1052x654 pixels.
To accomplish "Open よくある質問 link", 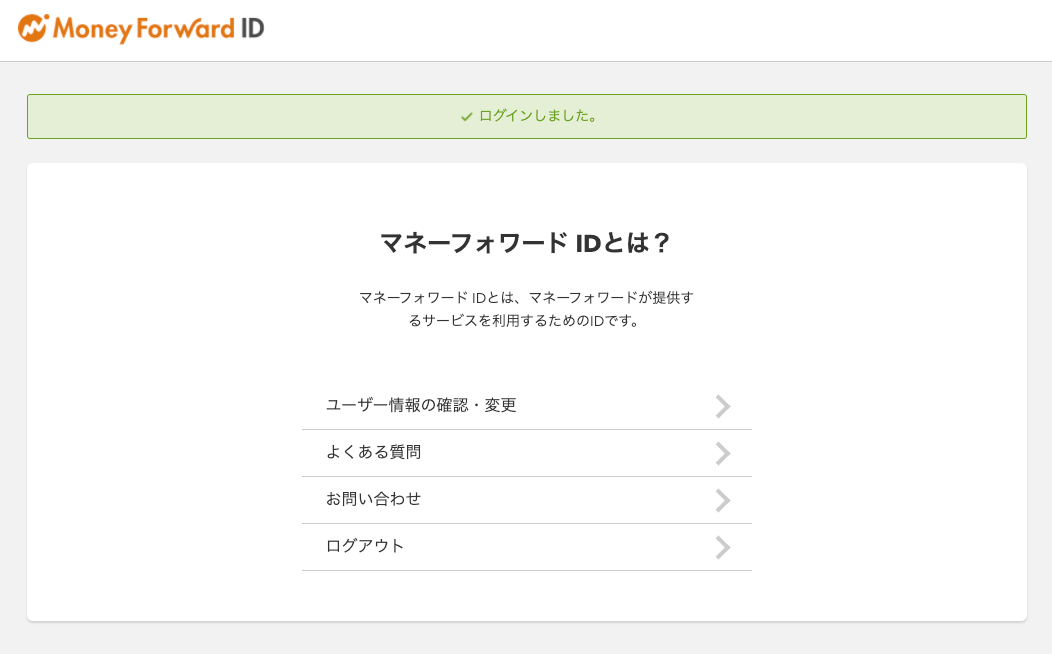I will pos(527,453).
